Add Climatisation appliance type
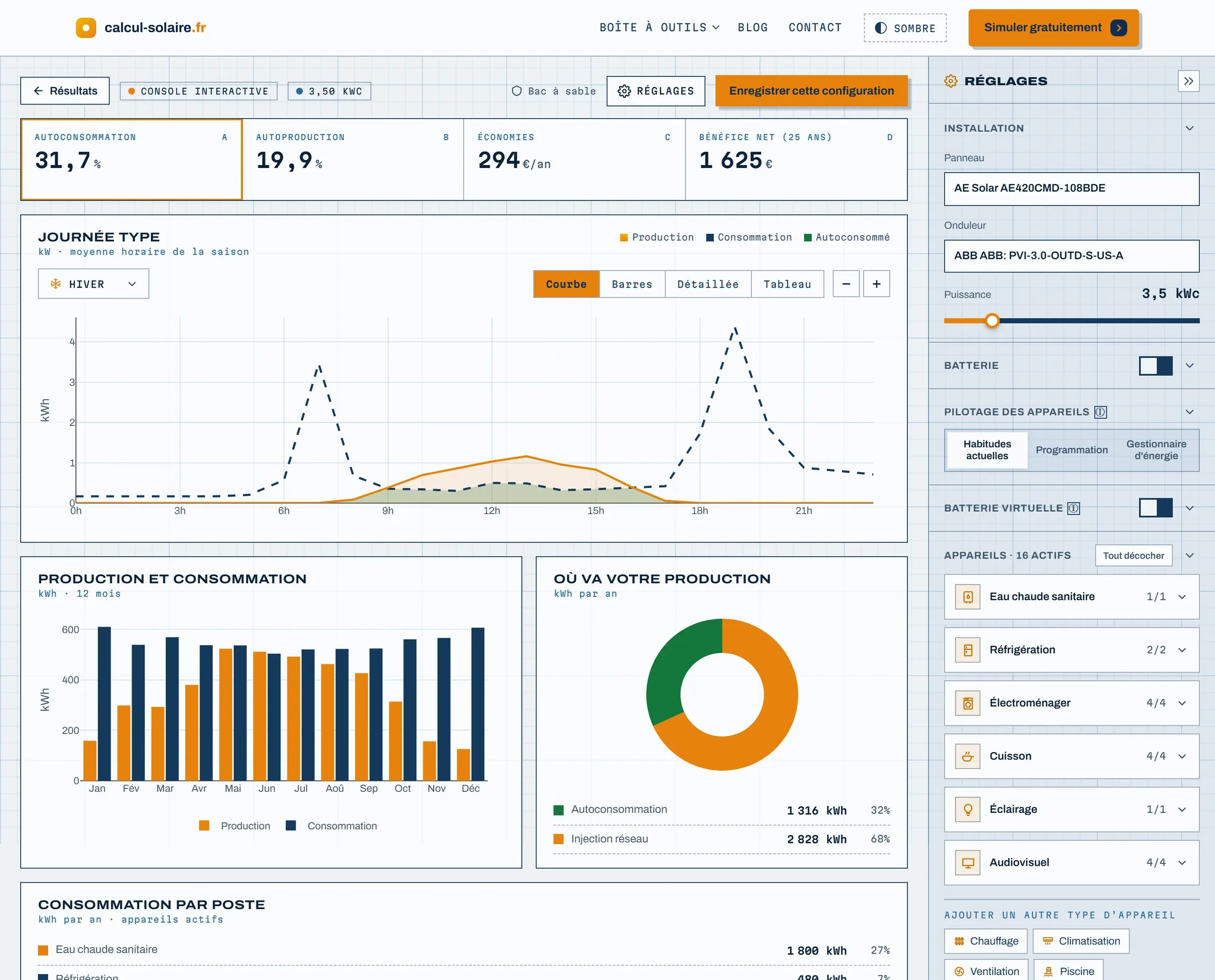The image size is (1215, 980). [x=1081, y=941]
